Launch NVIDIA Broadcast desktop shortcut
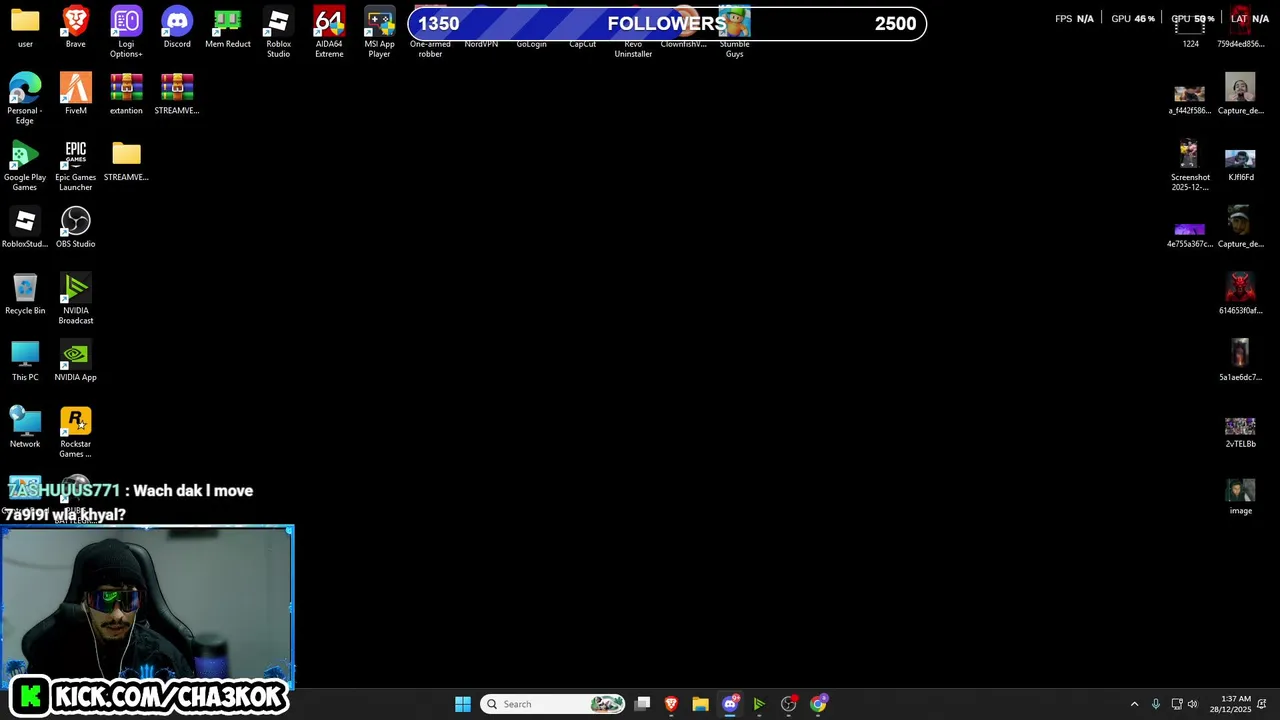1280x720 pixels. click(x=76, y=299)
